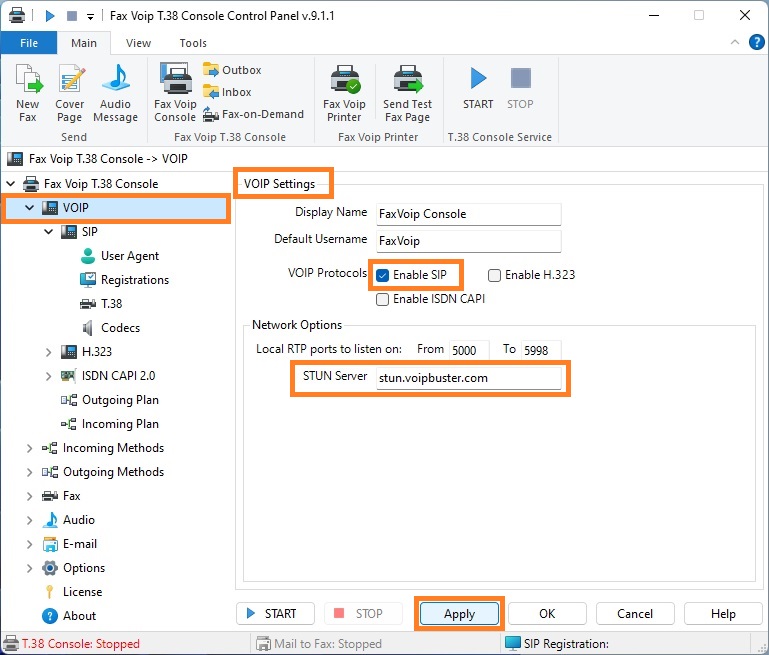Switch to the View ribbon tab

click(x=138, y=43)
